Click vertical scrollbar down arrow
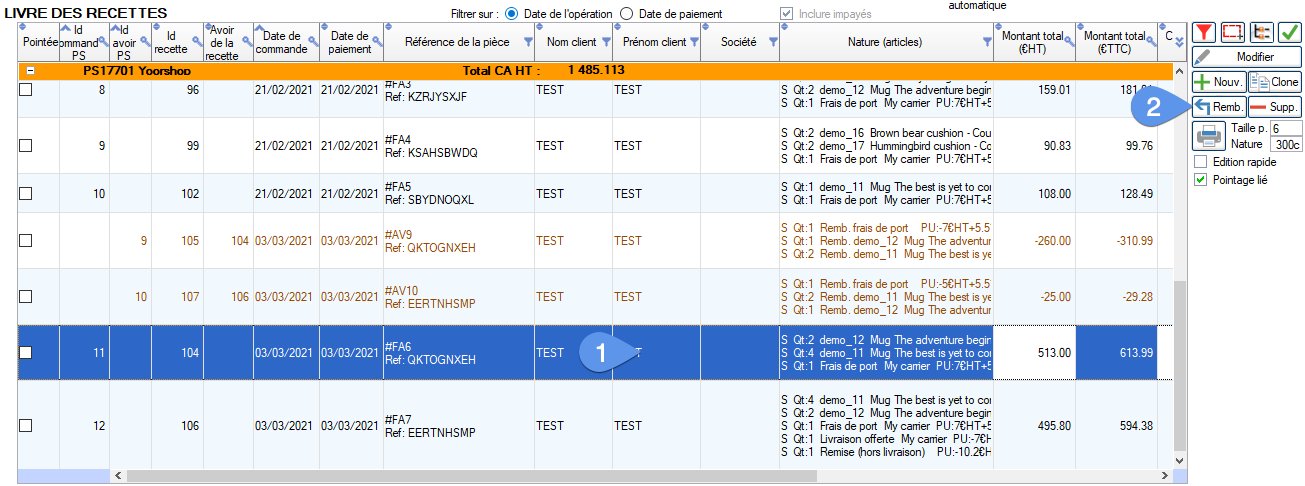The image size is (1305, 486). point(1179,459)
